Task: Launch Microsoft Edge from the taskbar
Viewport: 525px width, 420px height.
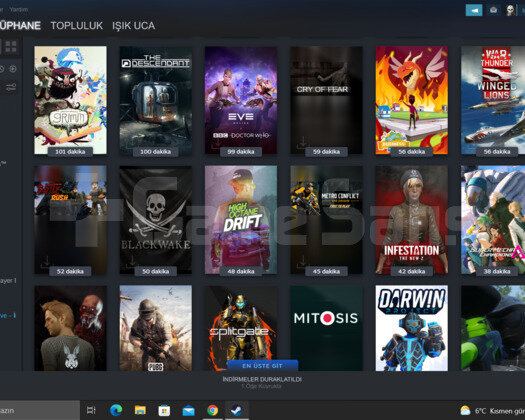Action: [x=116, y=410]
